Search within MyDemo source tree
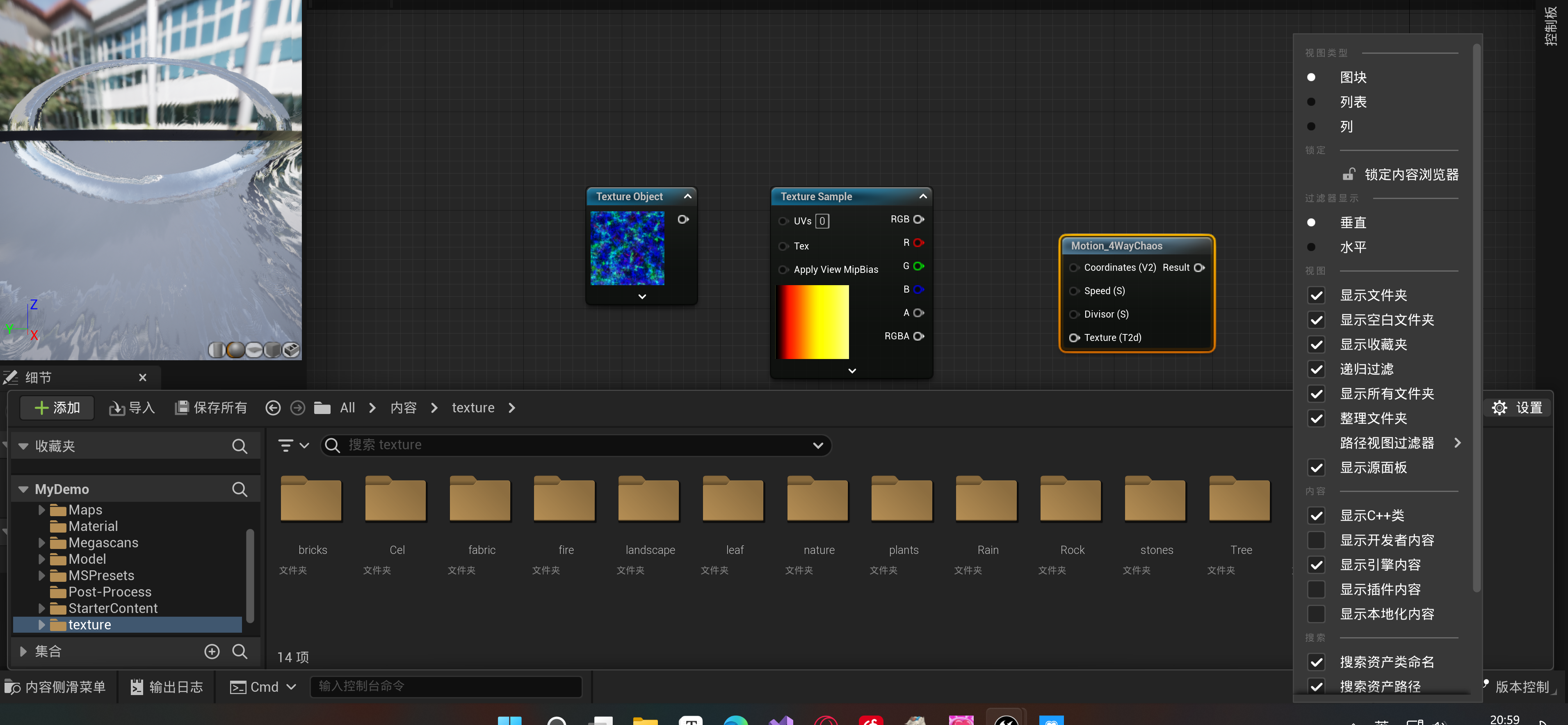The width and height of the screenshot is (1568, 725). pyautogui.click(x=240, y=489)
